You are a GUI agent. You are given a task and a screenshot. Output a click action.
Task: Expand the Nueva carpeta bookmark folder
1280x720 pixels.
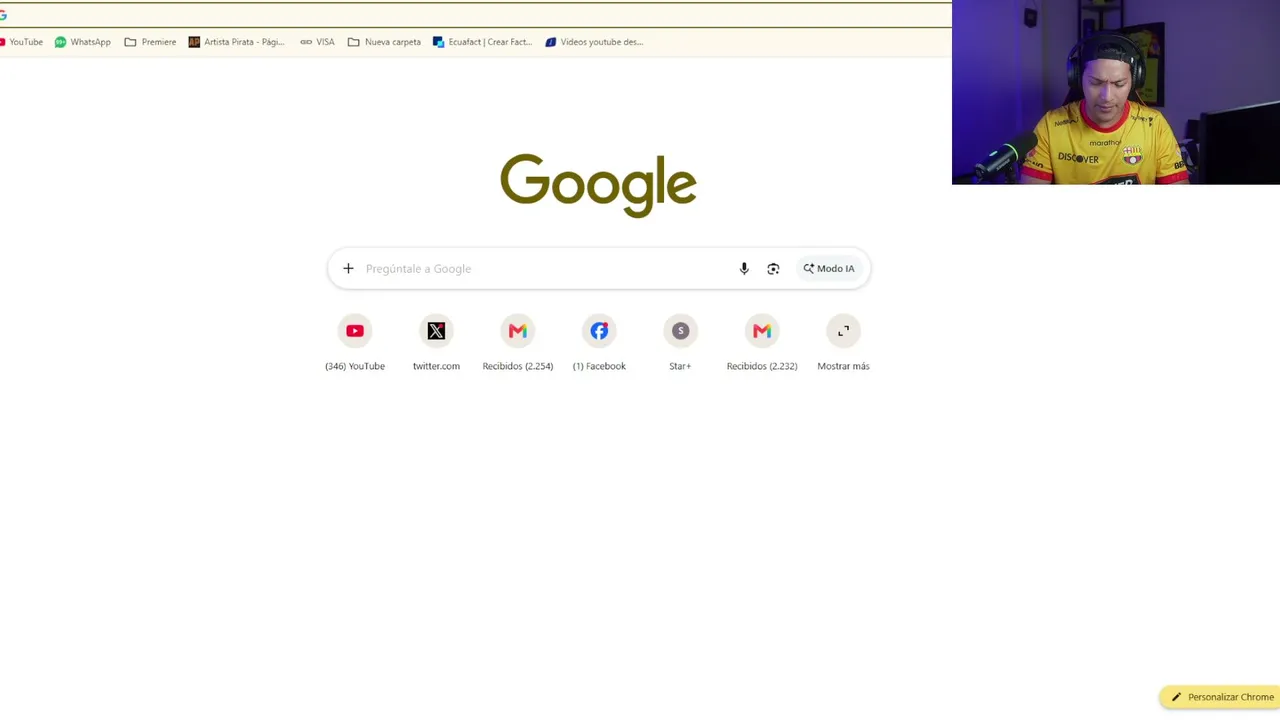[x=384, y=42]
